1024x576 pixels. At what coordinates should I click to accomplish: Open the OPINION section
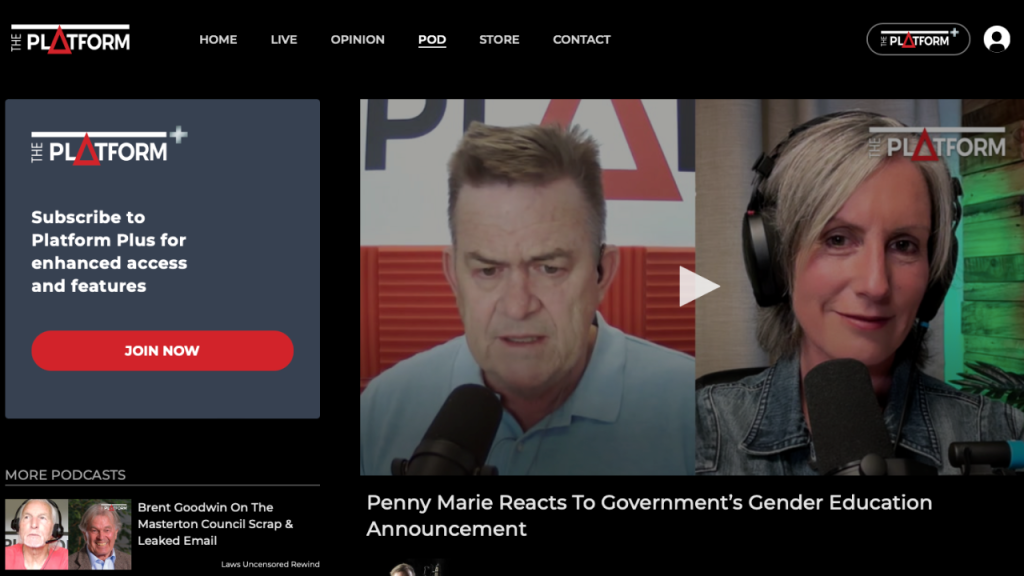click(x=357, y=40)
